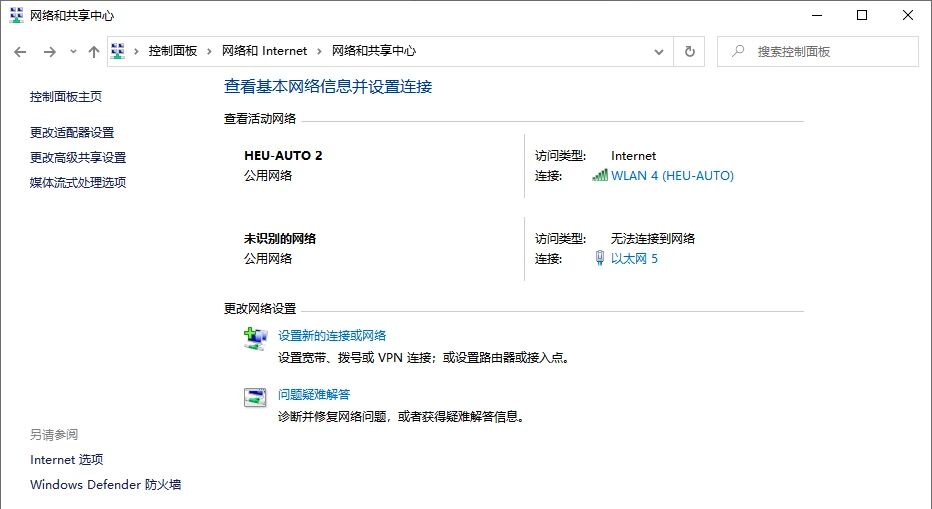
Task: Click the network icon in address bar
Action: click(118, 51)
